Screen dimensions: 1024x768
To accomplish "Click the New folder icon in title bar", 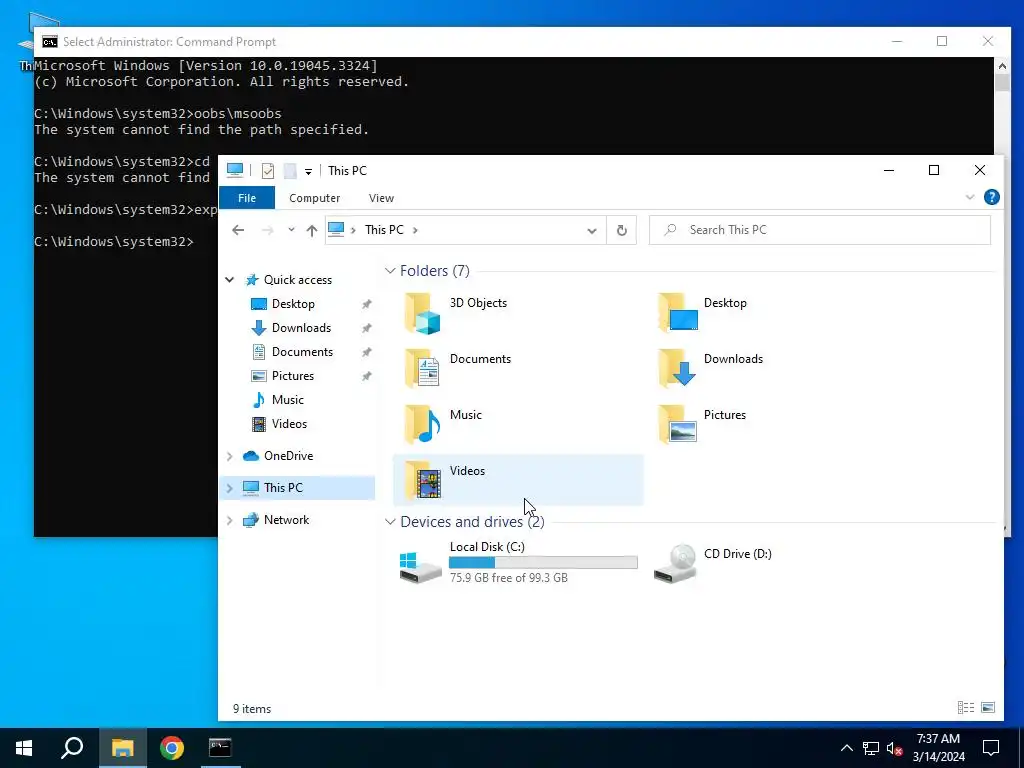I will pyautogui.click(x=290, y=171).
